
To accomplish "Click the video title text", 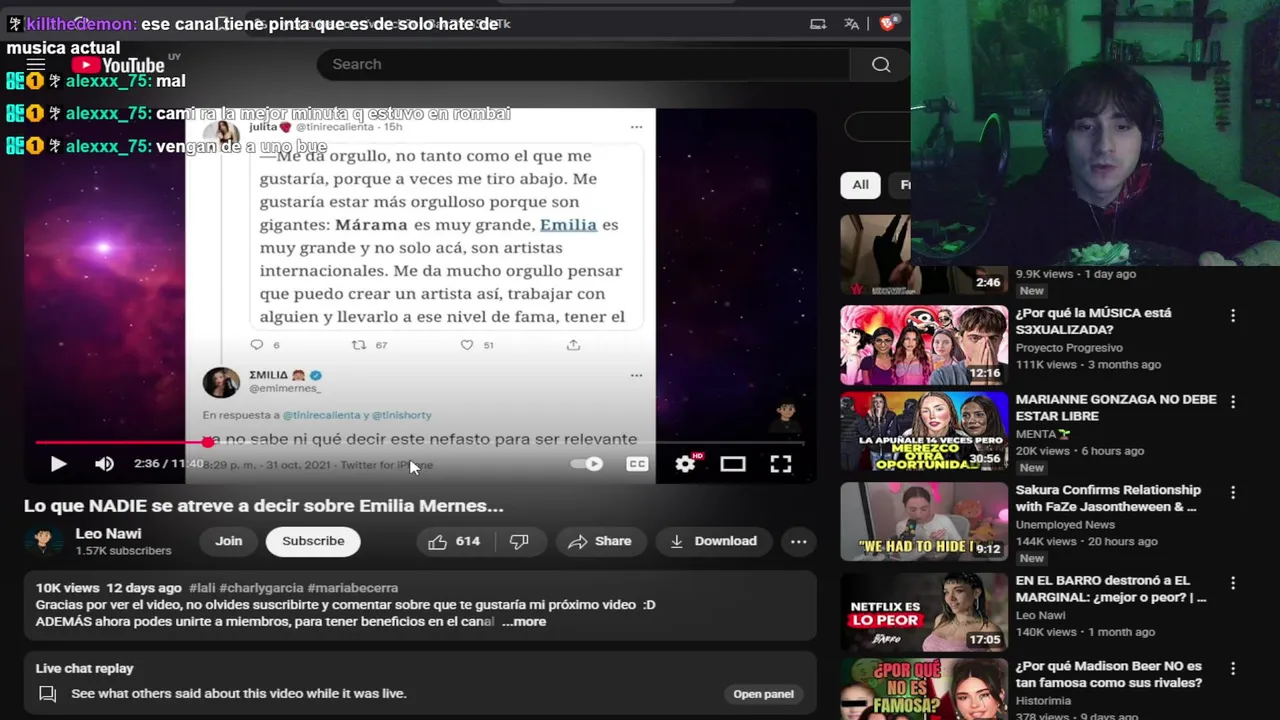I will [264, 506].
